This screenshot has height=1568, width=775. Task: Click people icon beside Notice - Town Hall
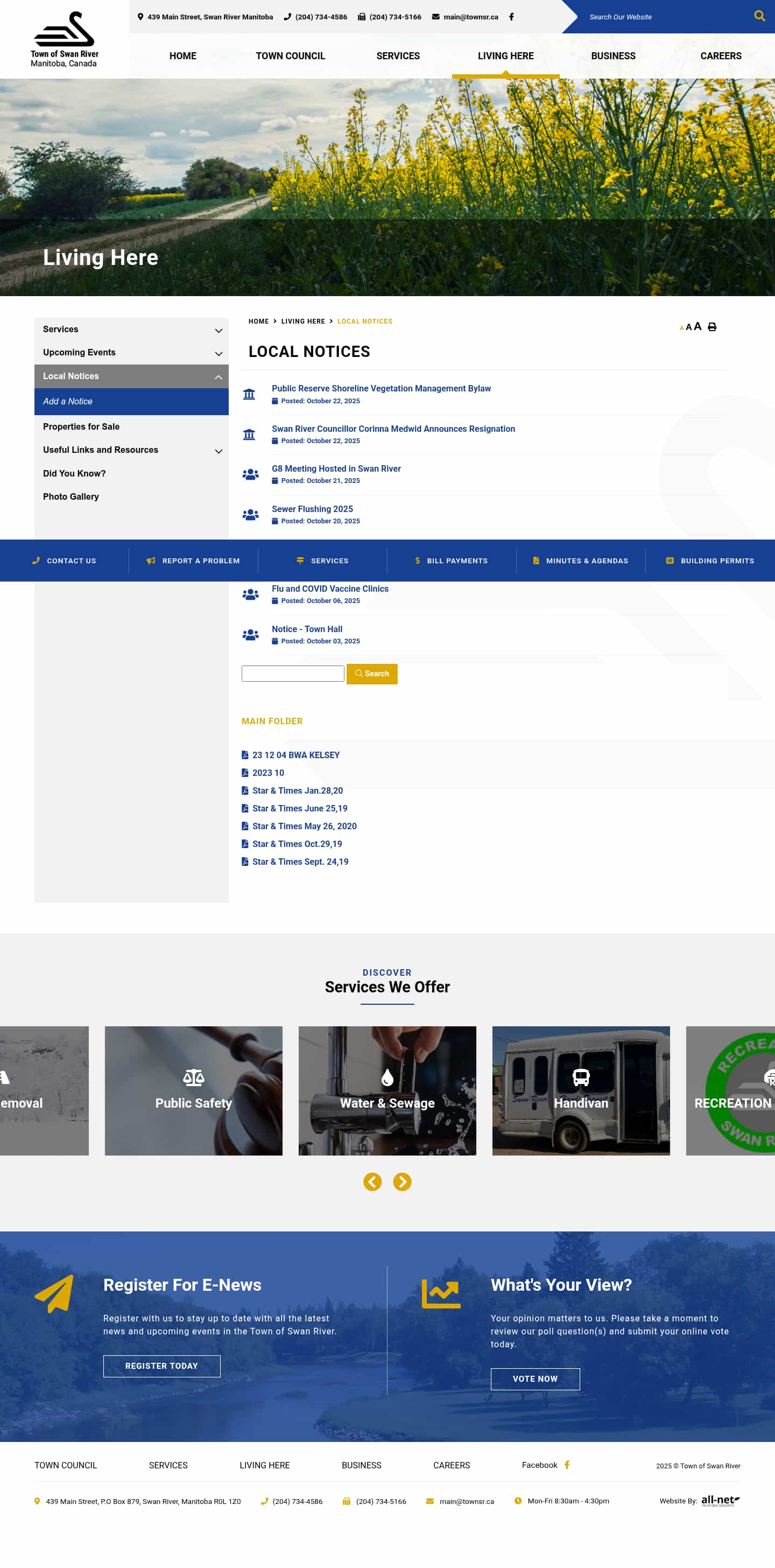point(250,635)
